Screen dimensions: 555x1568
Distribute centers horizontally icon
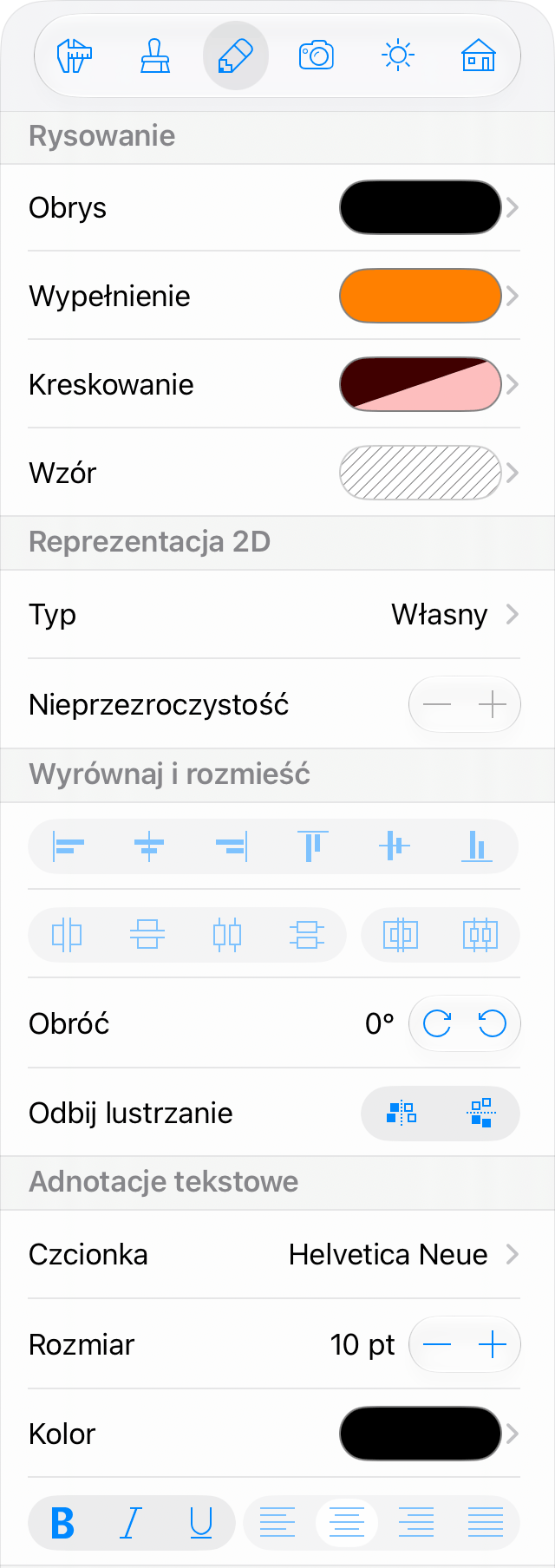pyautogui.click(x=67, y=935)
